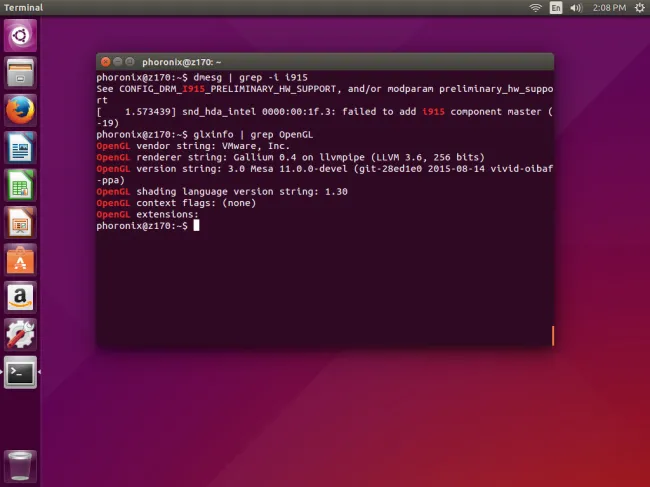Launch LibreOffice Writer
650x487 pixels.
20,148
